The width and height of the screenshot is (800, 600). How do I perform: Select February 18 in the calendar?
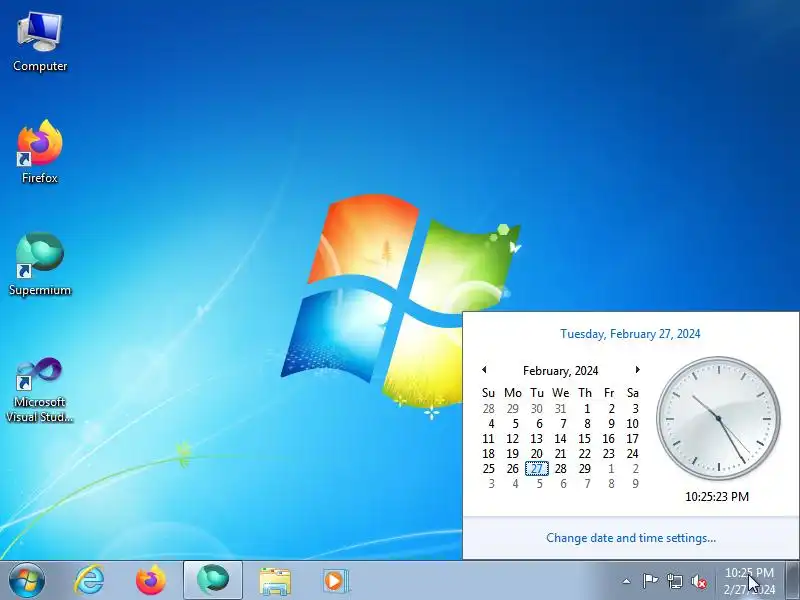(488, 454)
